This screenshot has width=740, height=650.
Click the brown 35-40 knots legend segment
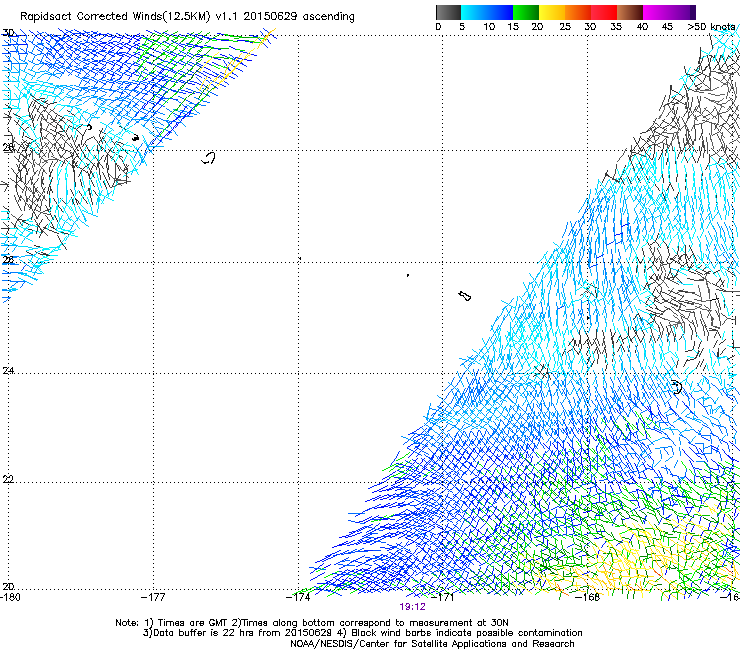tap(630, 12)
